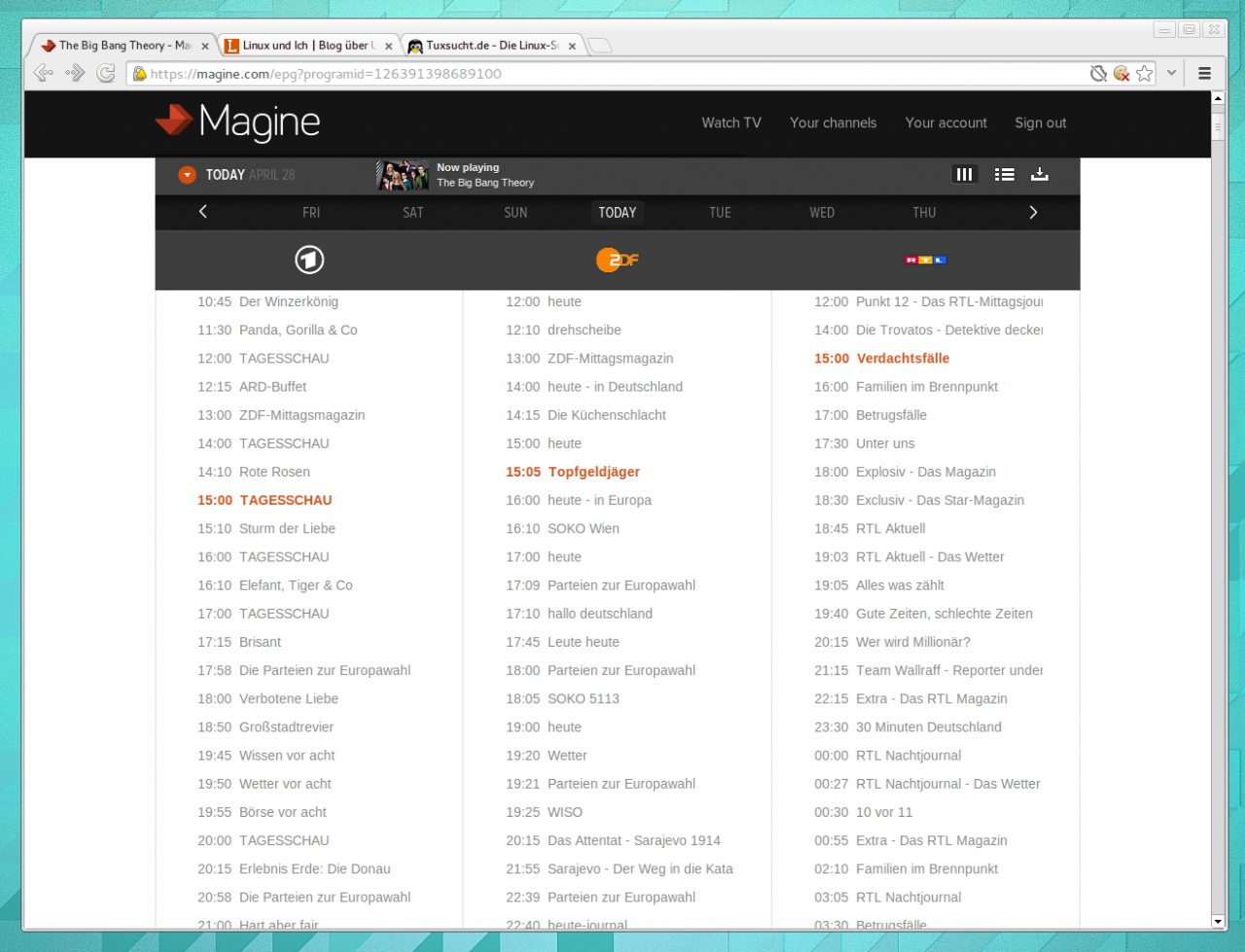Go to next days with right arrow
This screenshot has height=952, width=1245.
pyautogui.click(x=1033, y=212)
